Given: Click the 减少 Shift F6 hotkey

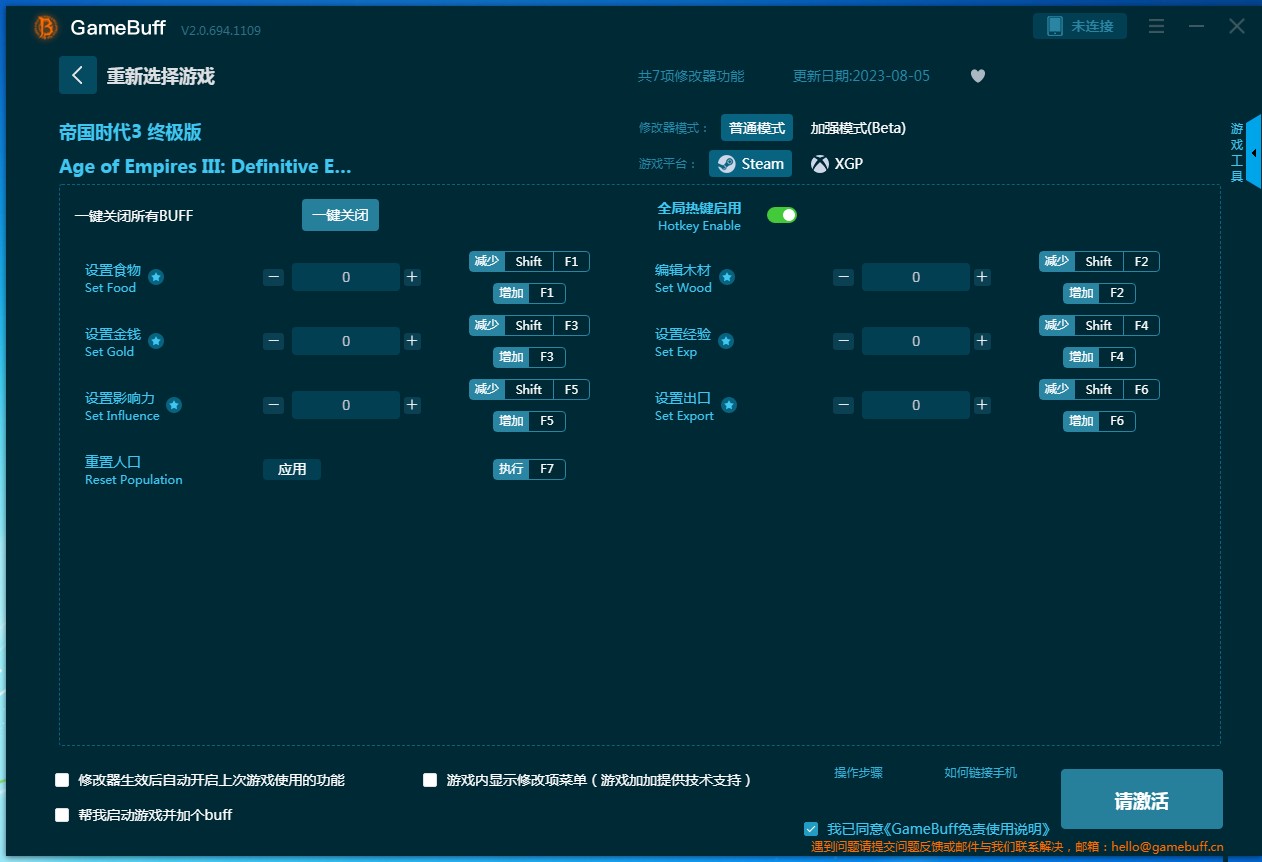Looking at the screenshot, I should click(x=1099, y=389).
